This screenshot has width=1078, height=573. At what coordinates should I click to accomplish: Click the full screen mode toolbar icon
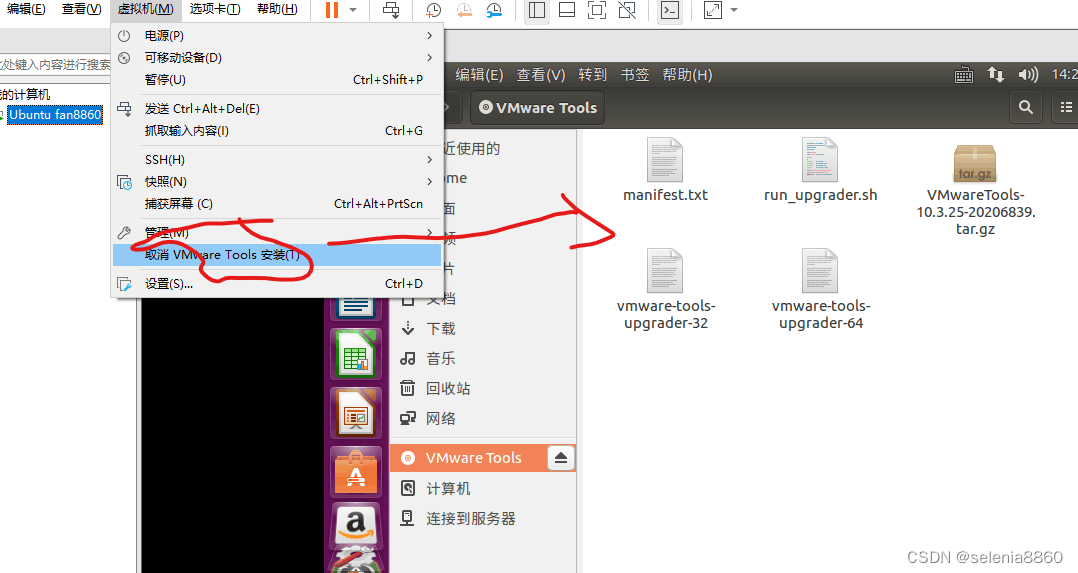pos(597,10)
